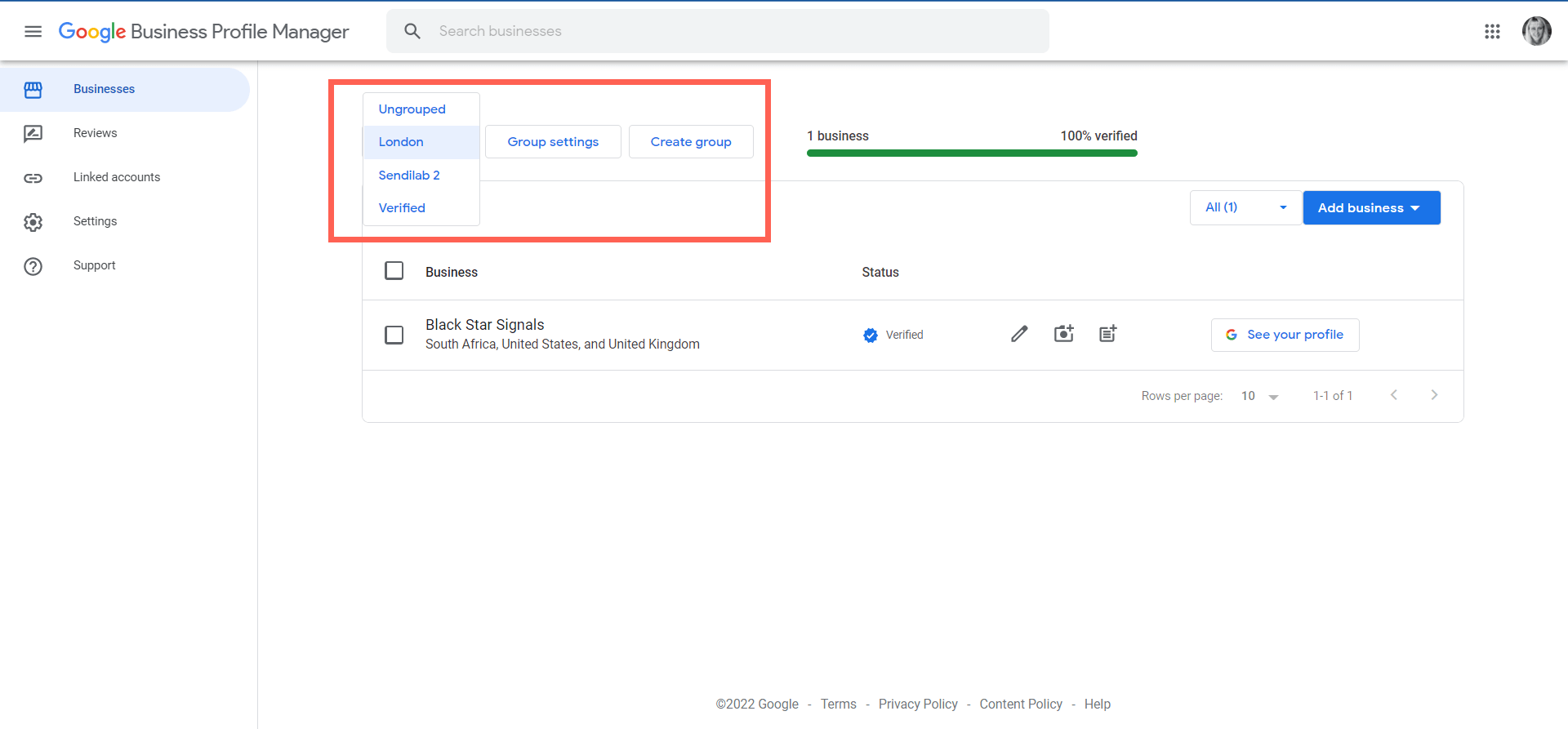
Task: Click the Group settings button
Action: pyautogui.click(x=553, y=142)
